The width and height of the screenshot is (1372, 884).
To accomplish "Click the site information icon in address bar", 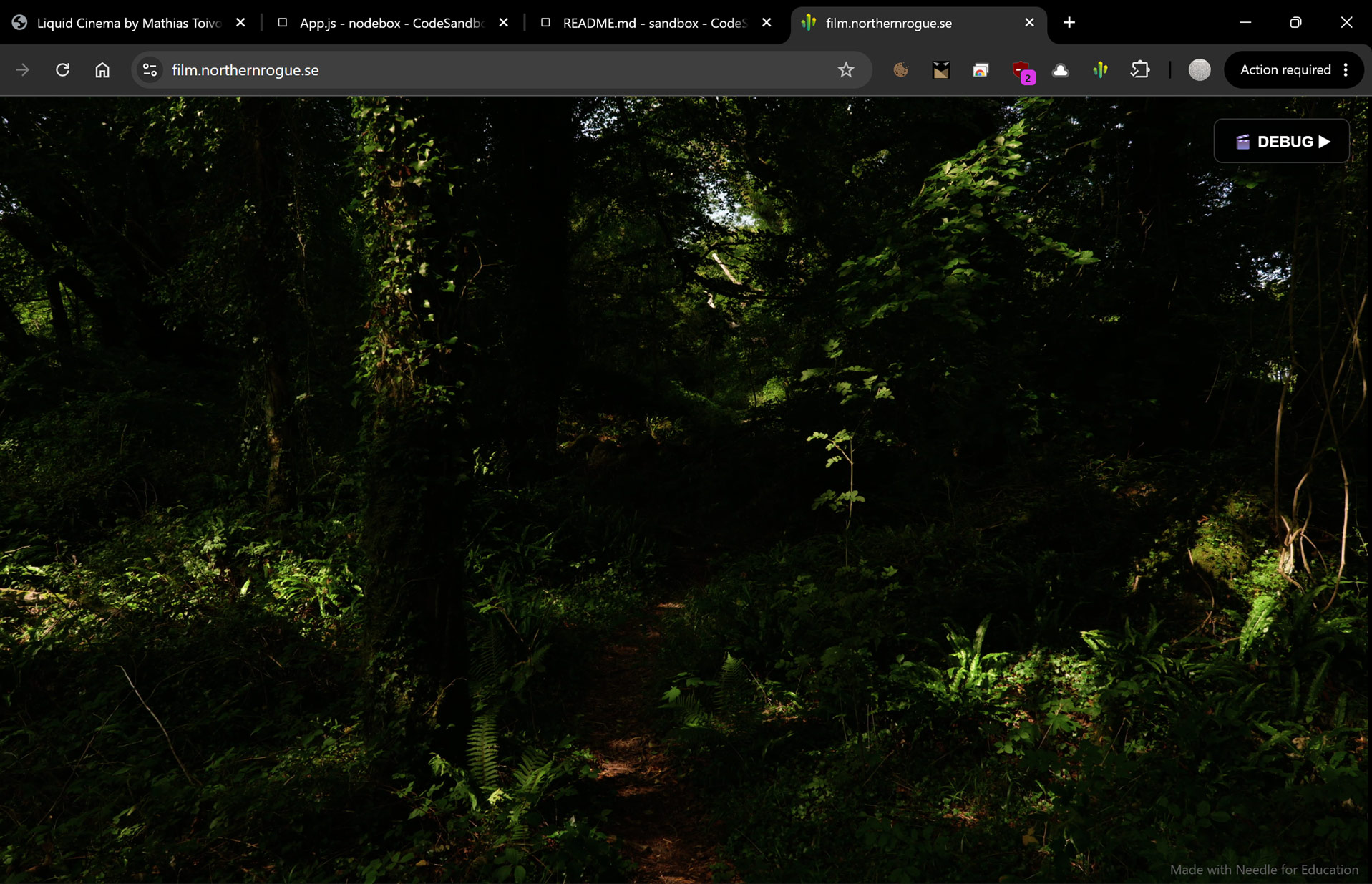I will coord(149,69).
